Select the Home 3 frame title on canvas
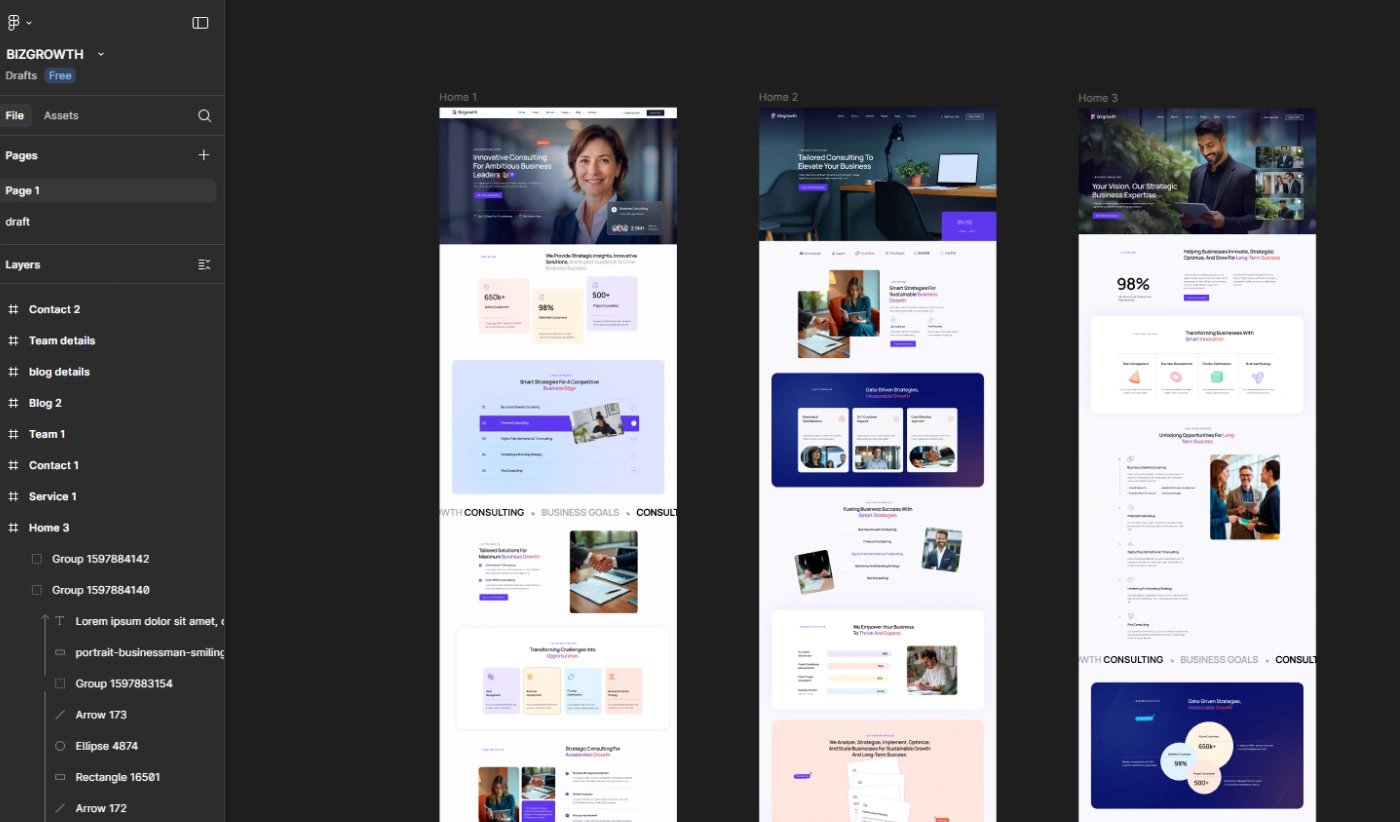 (x=1098, y=97)
